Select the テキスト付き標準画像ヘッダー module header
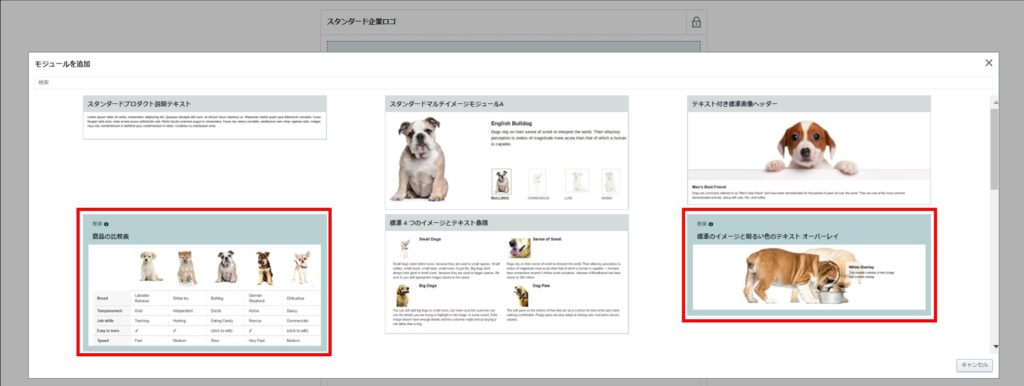This screenshot has height=386, width=1024. 808,104
